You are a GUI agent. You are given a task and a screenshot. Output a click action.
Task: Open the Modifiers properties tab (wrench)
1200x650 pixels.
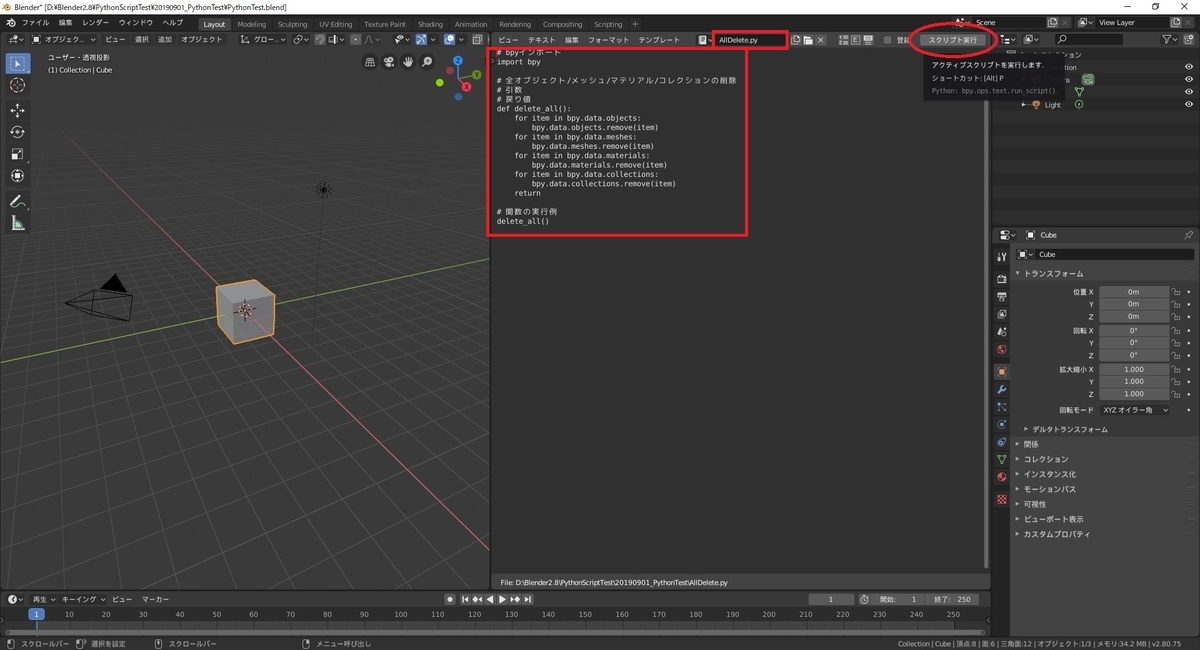(1002, 389)
